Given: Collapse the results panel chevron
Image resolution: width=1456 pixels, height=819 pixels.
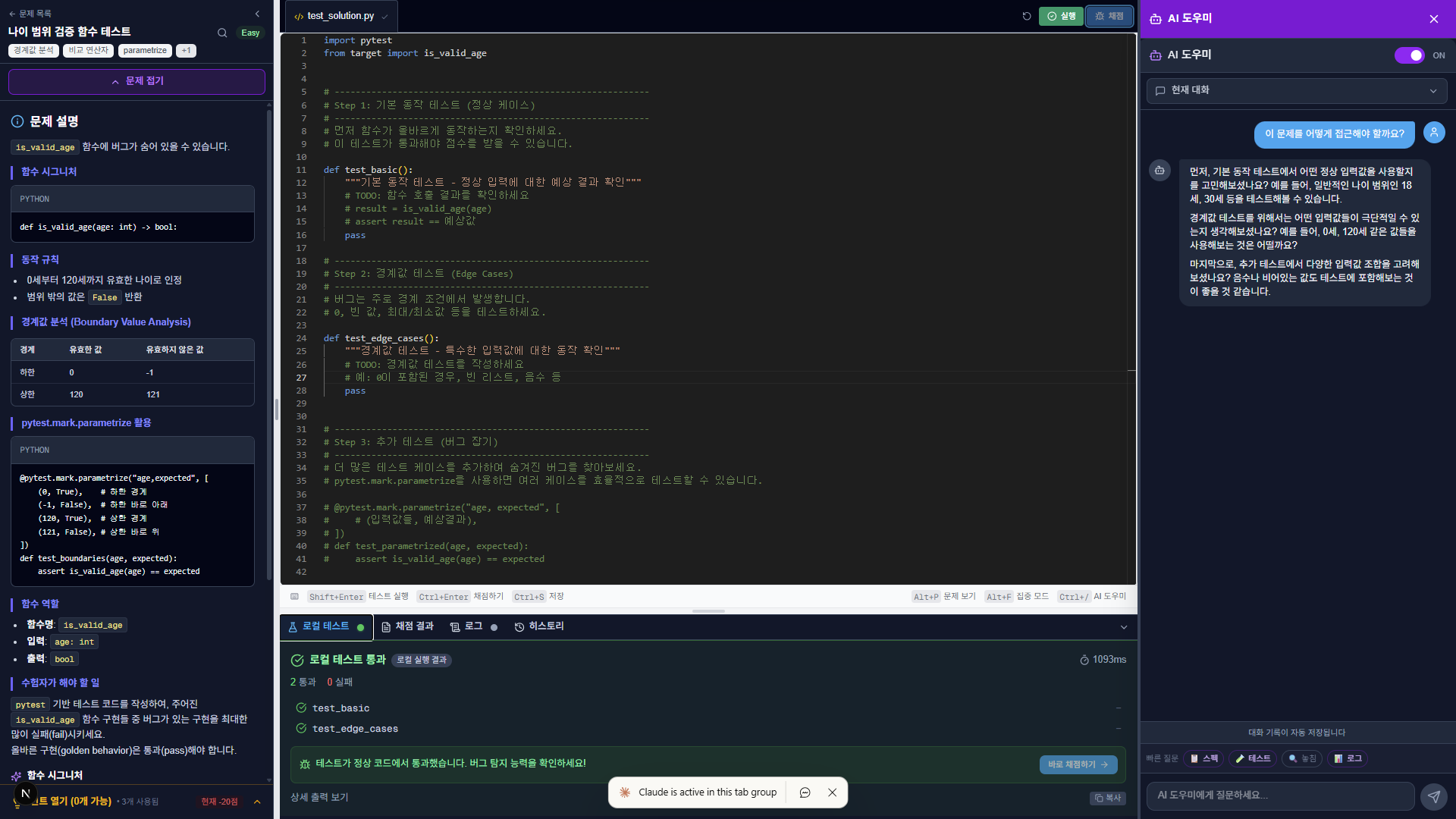Looking at the screenshot, I should pos(1124,627).
